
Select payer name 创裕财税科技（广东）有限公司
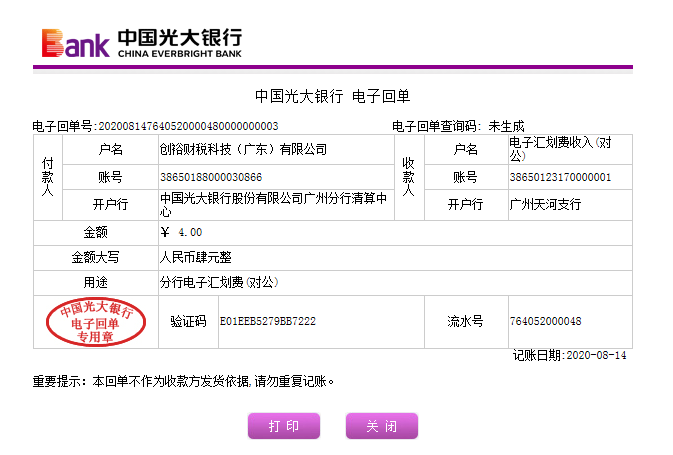(243, 150)
